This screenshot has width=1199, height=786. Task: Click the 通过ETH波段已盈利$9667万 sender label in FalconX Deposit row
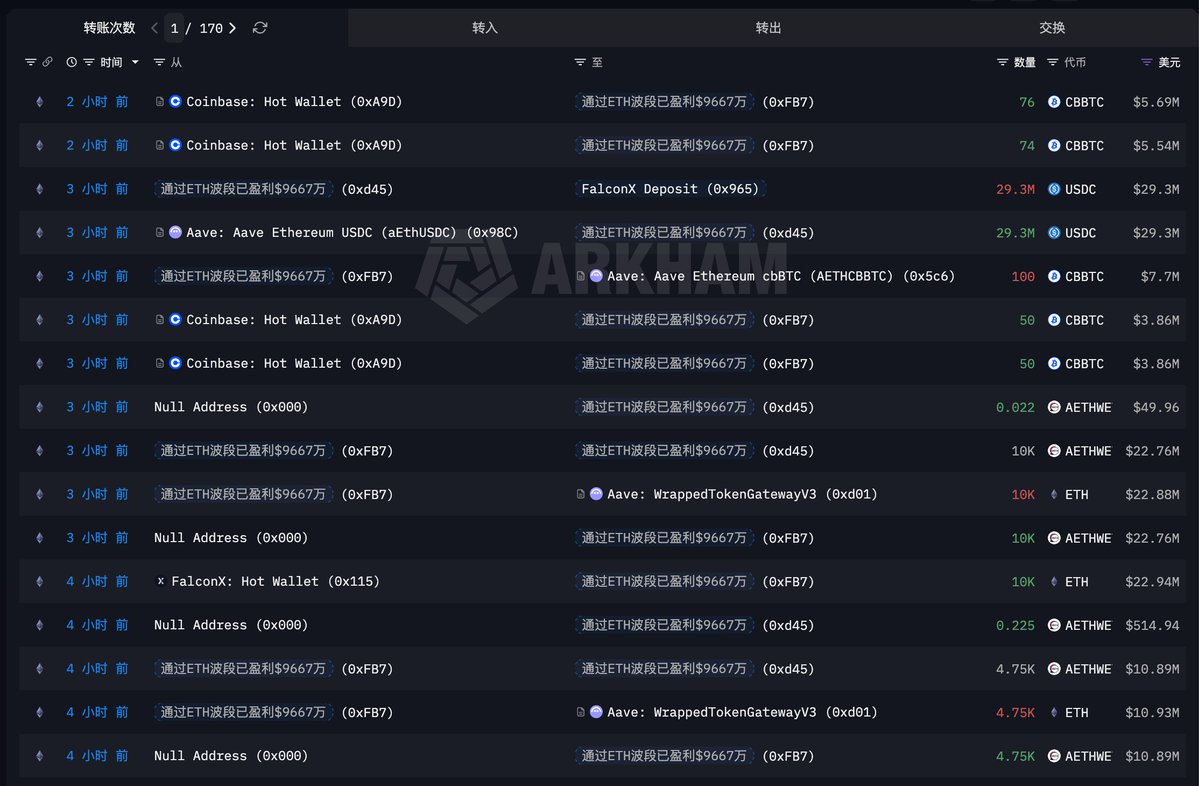[243, 189]
